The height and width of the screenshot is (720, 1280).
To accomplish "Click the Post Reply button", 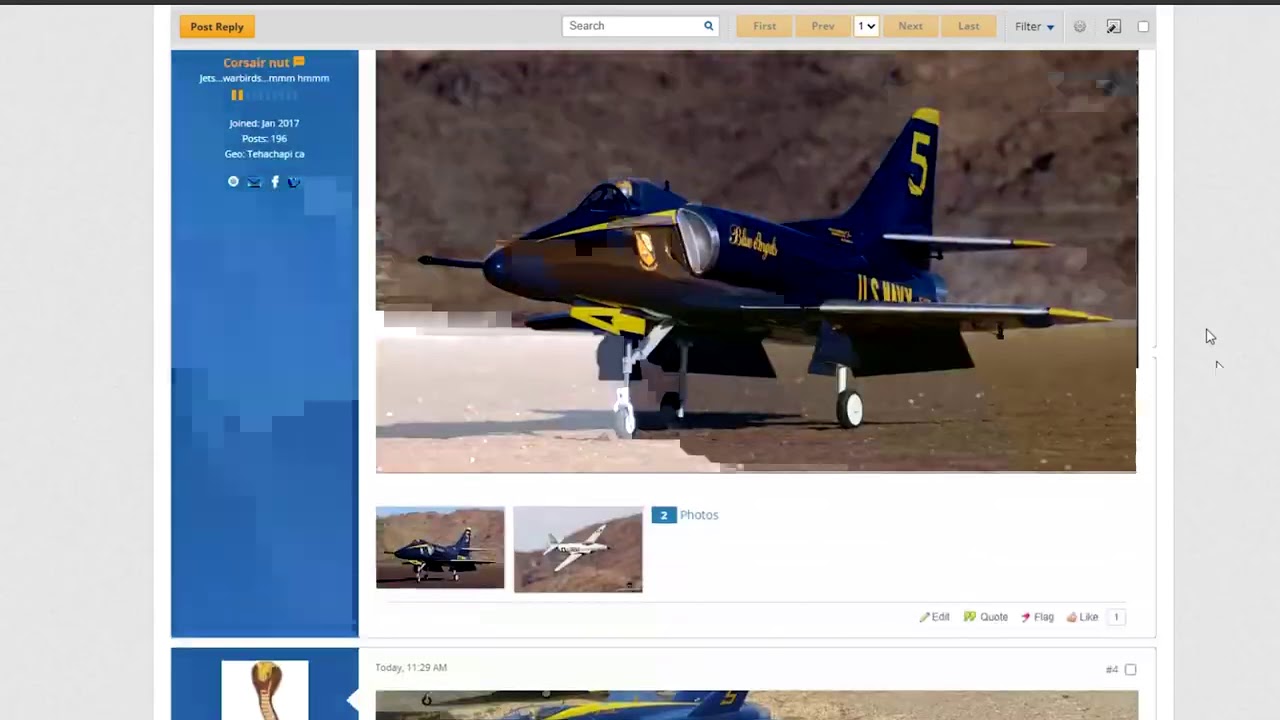I will 217,27.
